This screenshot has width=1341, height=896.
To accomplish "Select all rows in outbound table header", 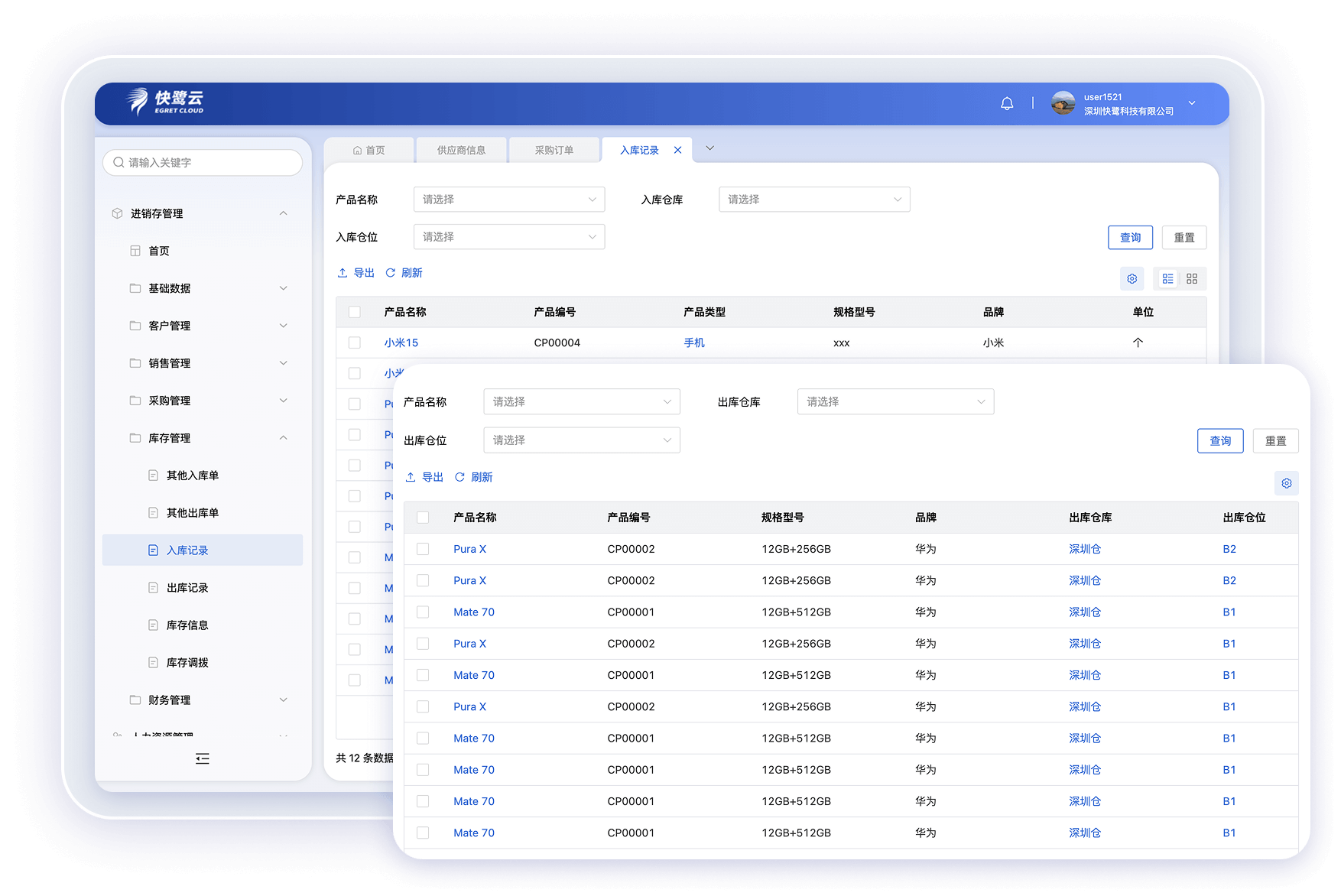I will [423, 518].
